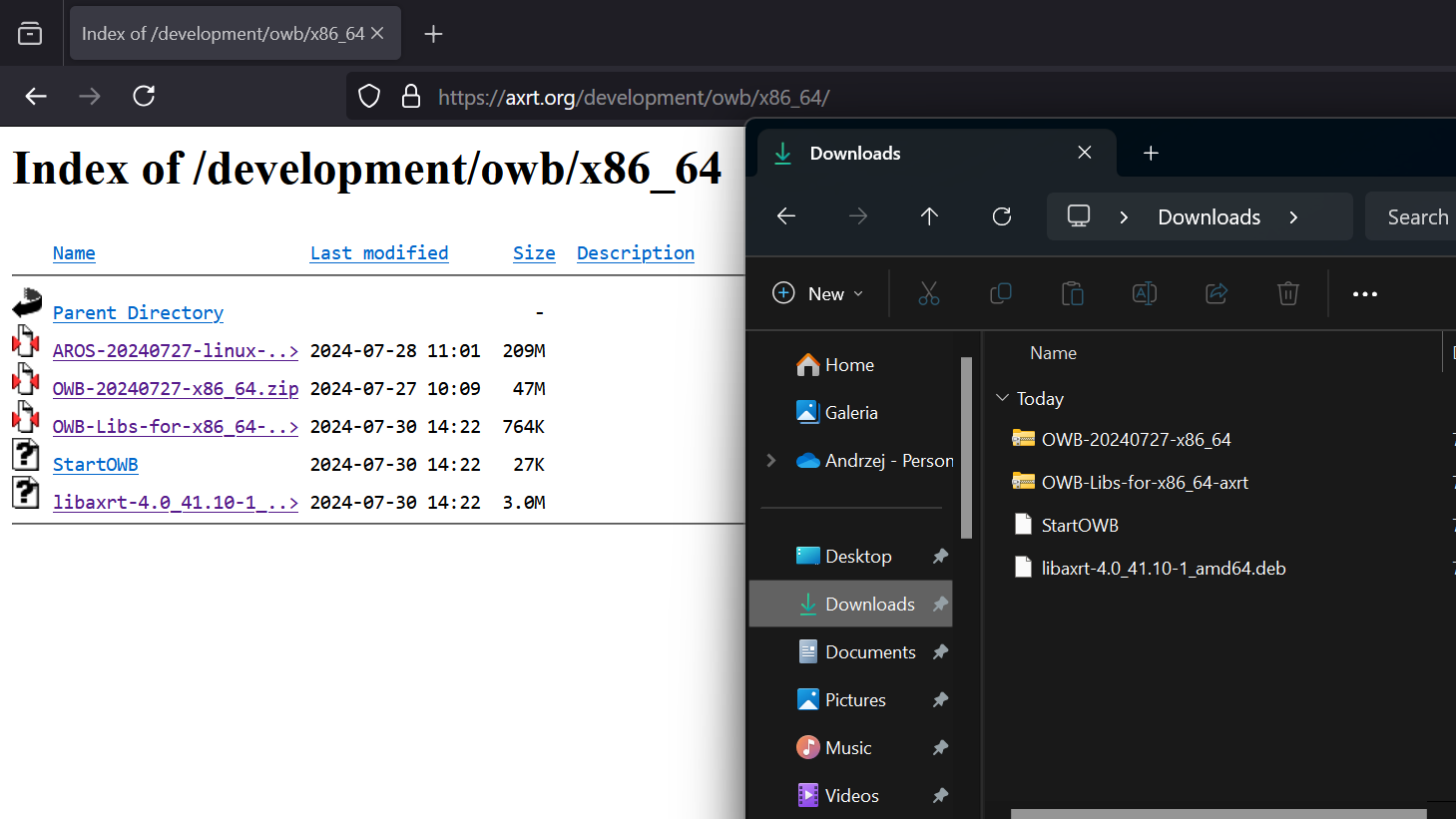The height and width of the screenshot is (819, 1456).
Task: Reload the axrt.org page
Action: pos(144,96)
